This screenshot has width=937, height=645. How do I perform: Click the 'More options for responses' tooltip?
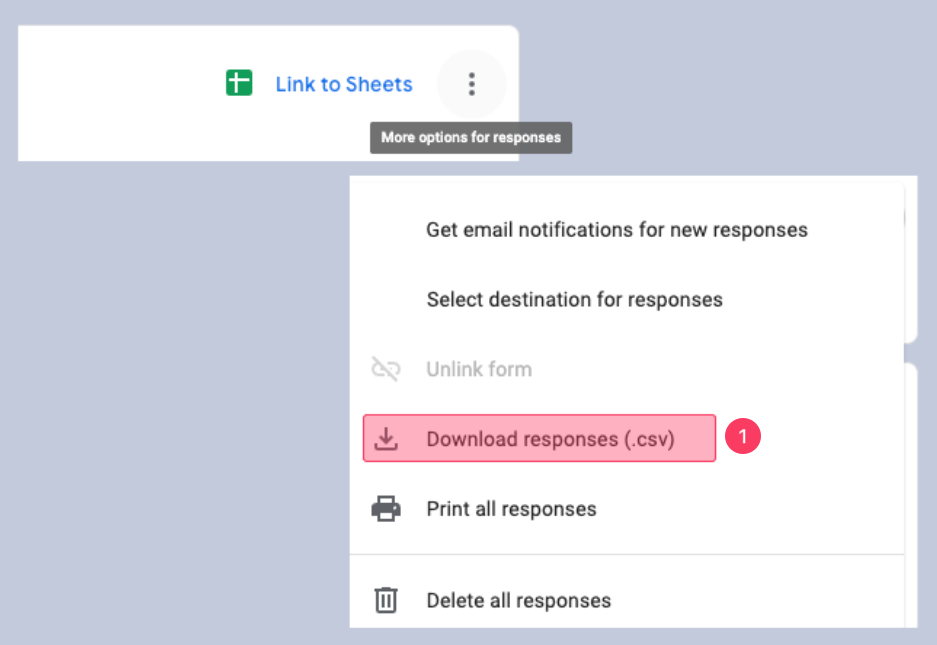click(x=471, y=137)
